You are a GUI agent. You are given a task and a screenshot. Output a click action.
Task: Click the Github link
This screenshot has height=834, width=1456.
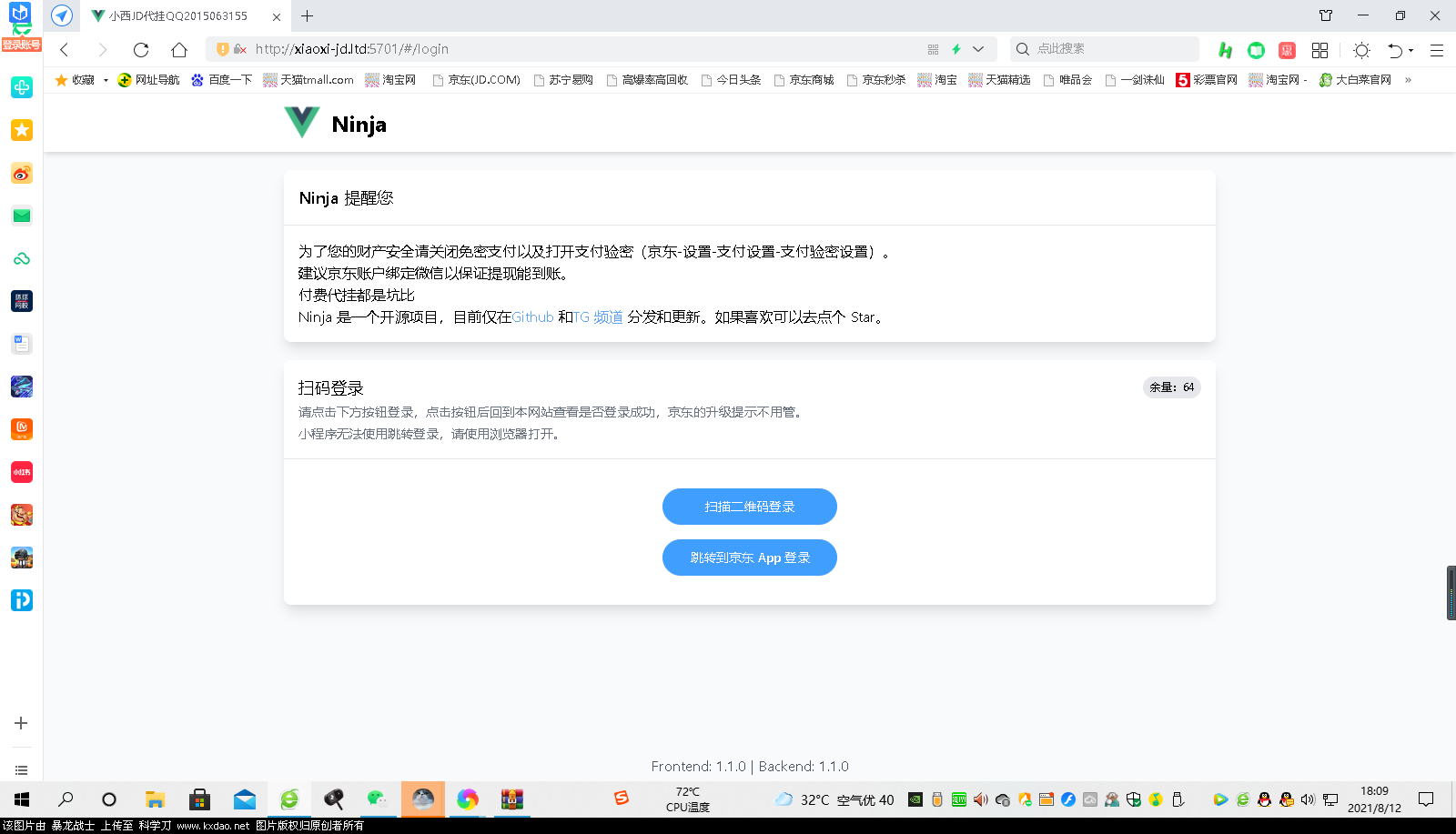(533, 317)
